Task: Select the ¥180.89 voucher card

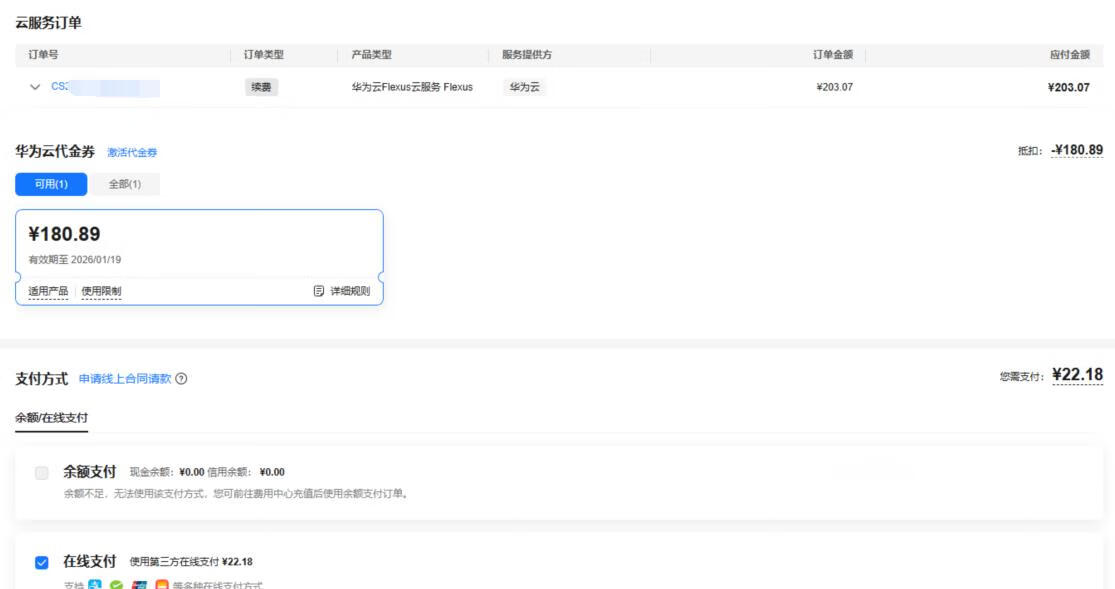Action: click(198, 245)
